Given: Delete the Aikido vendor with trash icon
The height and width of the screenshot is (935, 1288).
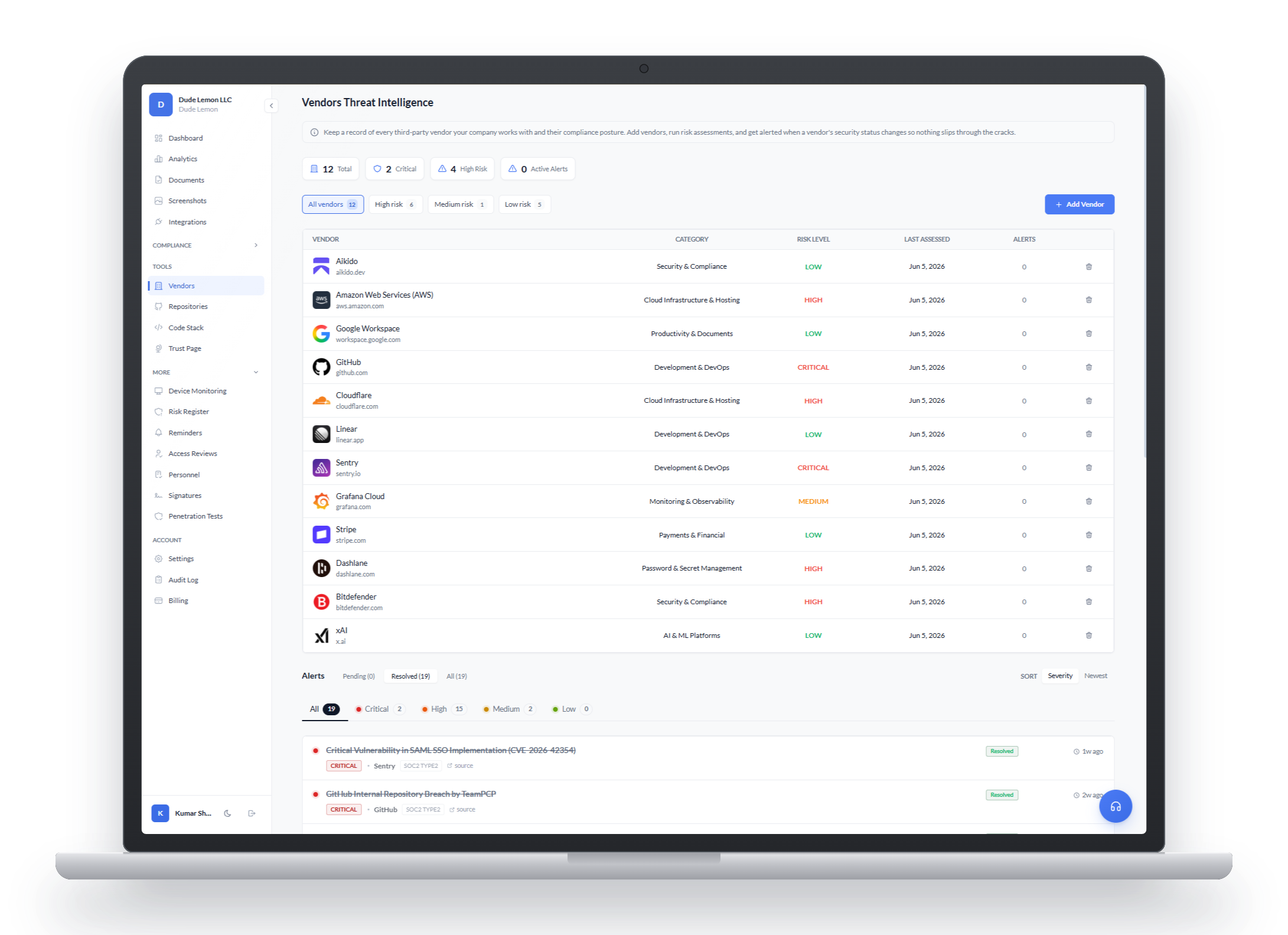Looking at the screenshot, I should click(1088, 266).
